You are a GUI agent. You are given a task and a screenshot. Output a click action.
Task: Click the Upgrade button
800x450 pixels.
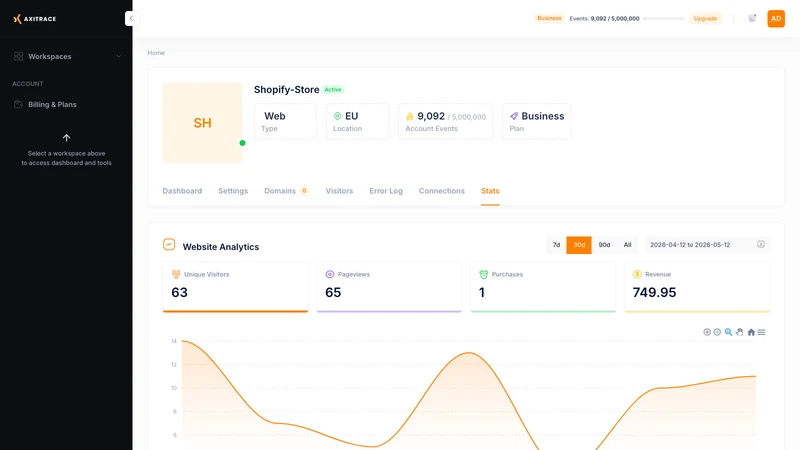(705, 18)
